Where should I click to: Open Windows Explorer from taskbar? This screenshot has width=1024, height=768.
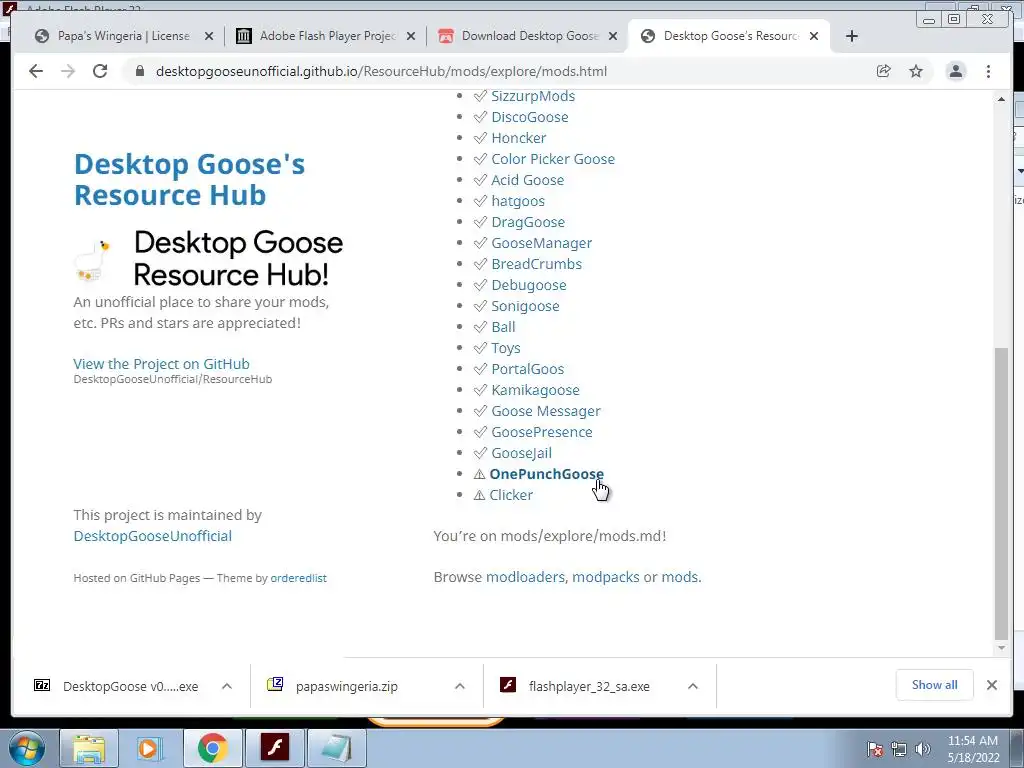[89, 748]
